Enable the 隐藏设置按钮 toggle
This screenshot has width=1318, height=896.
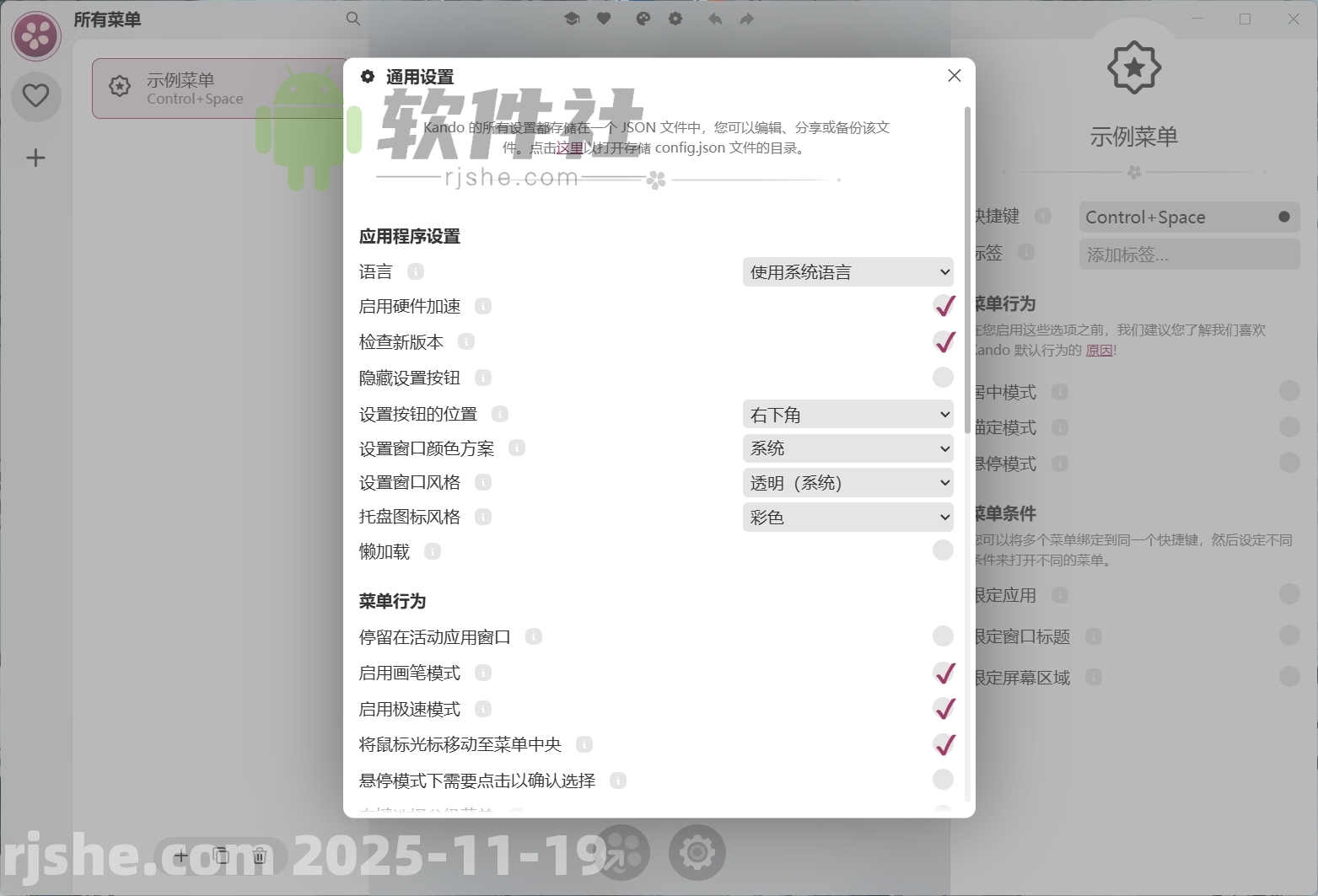pyautogui.click(x=943, y=378)
